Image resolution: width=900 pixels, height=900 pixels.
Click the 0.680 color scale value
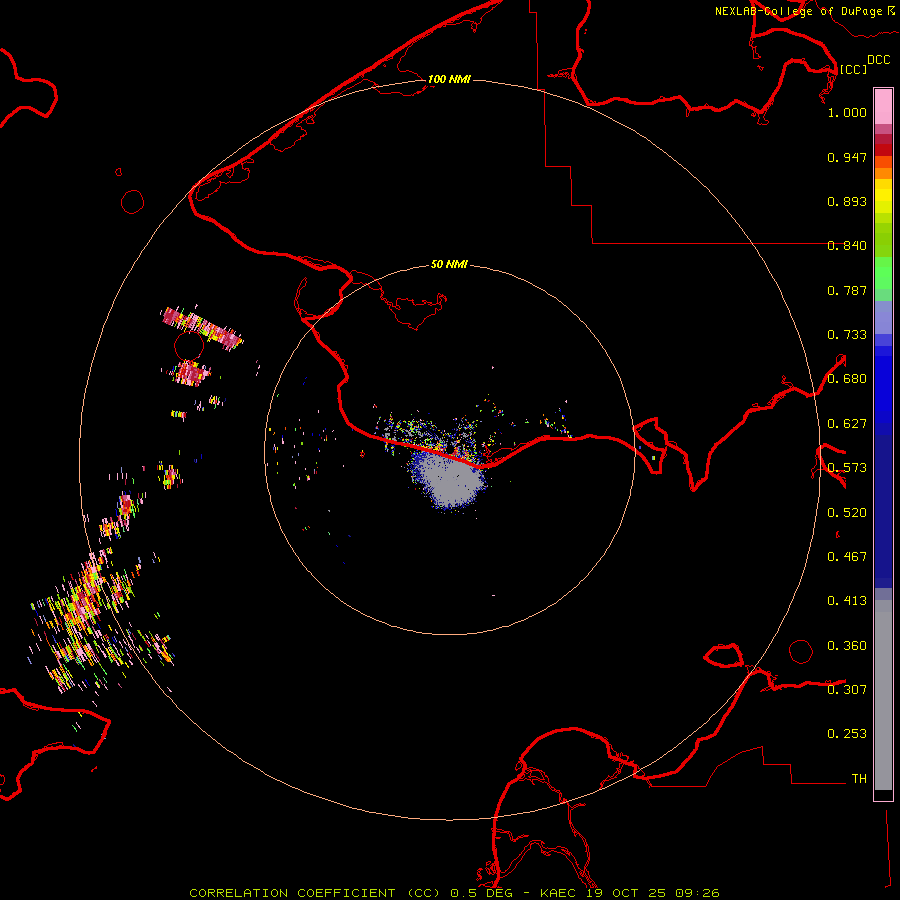click(847, 379)
